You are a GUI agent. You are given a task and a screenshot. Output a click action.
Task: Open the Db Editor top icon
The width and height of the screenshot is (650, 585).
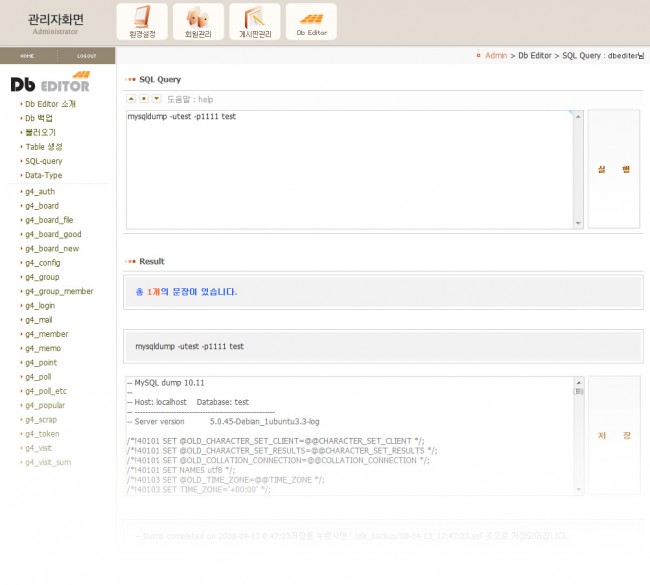click(x=311, y=21)
